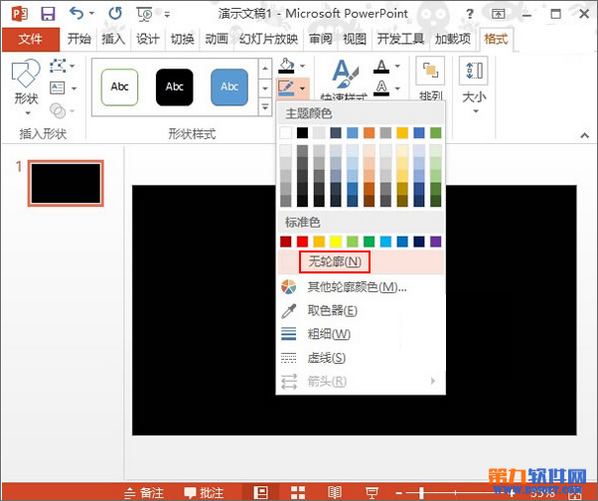Screen dimensions: 598x501
Task: Open WordArt Quick Styles icon
Action: tap(345, 75)
